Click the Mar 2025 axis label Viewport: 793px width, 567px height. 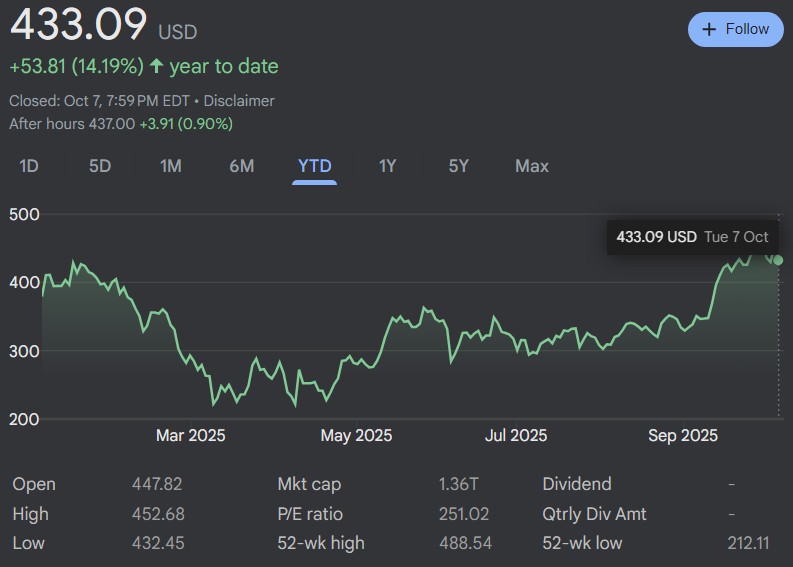pos(190,435)
